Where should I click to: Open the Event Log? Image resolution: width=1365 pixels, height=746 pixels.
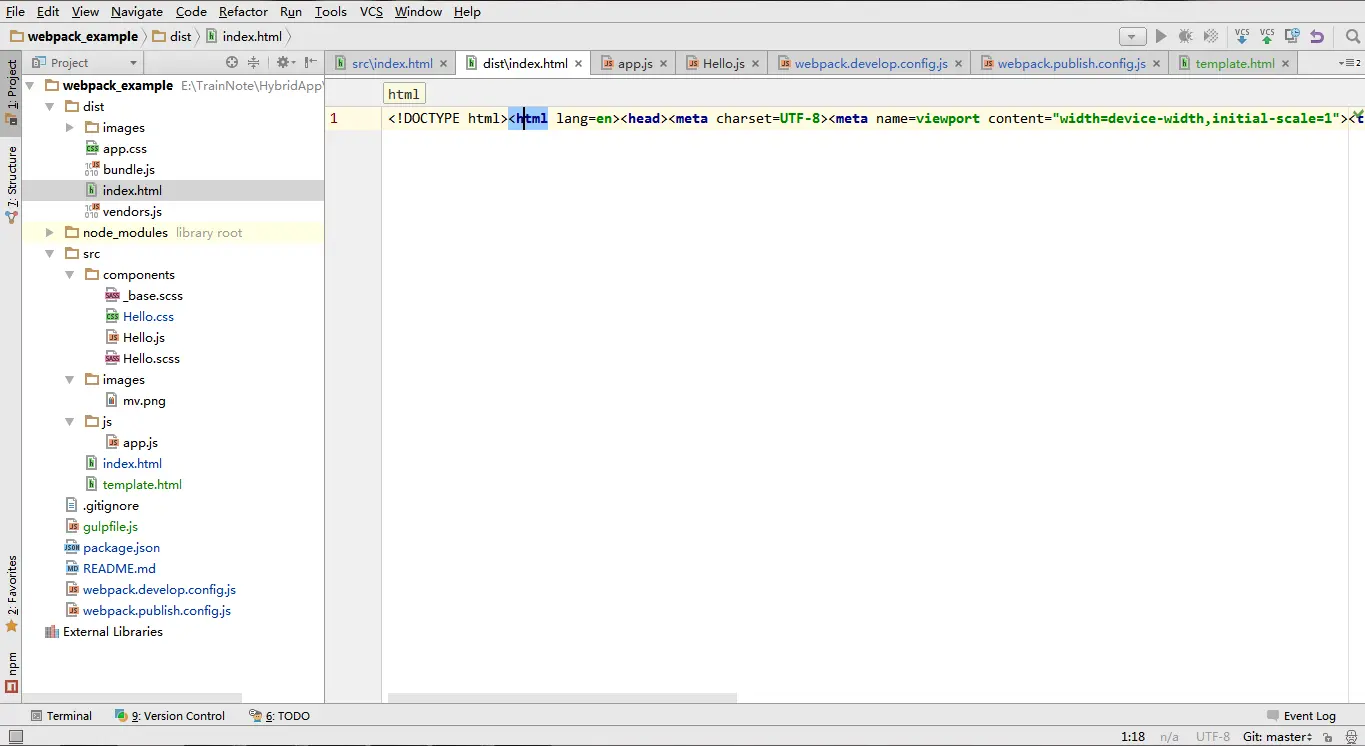coord(1301,716)
